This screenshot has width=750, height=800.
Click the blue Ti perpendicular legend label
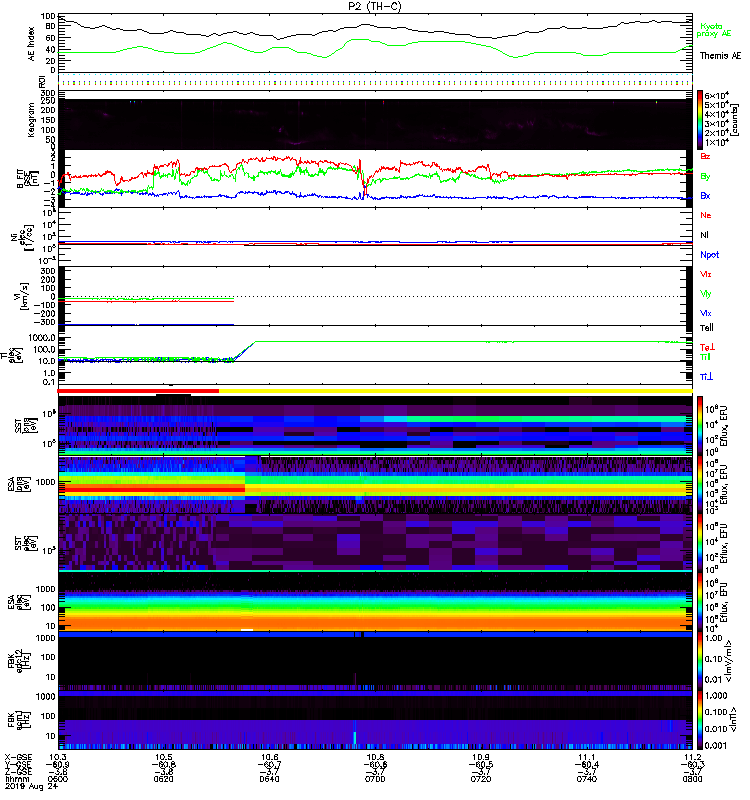(706, 377)
